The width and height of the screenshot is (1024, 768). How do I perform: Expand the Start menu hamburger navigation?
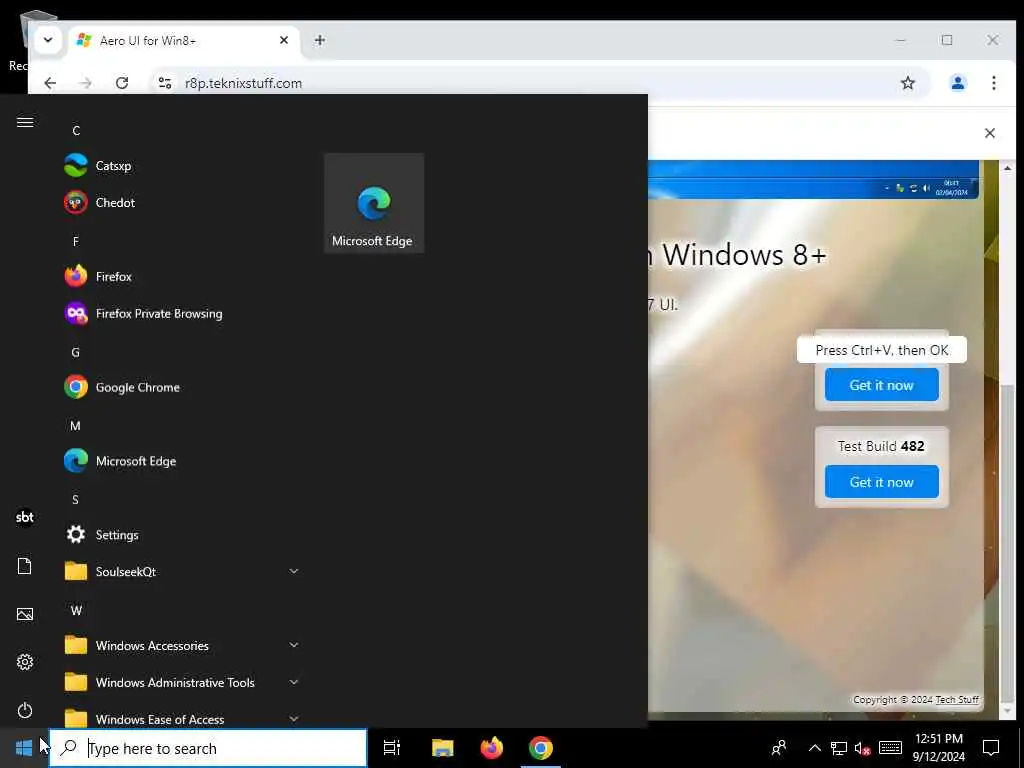(x=25, y=122)
